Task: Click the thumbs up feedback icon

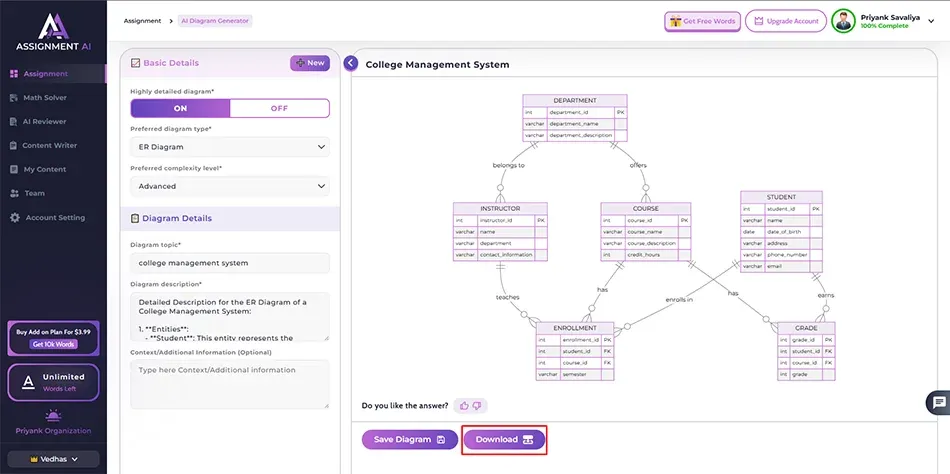Action: (x=464, y=405)
